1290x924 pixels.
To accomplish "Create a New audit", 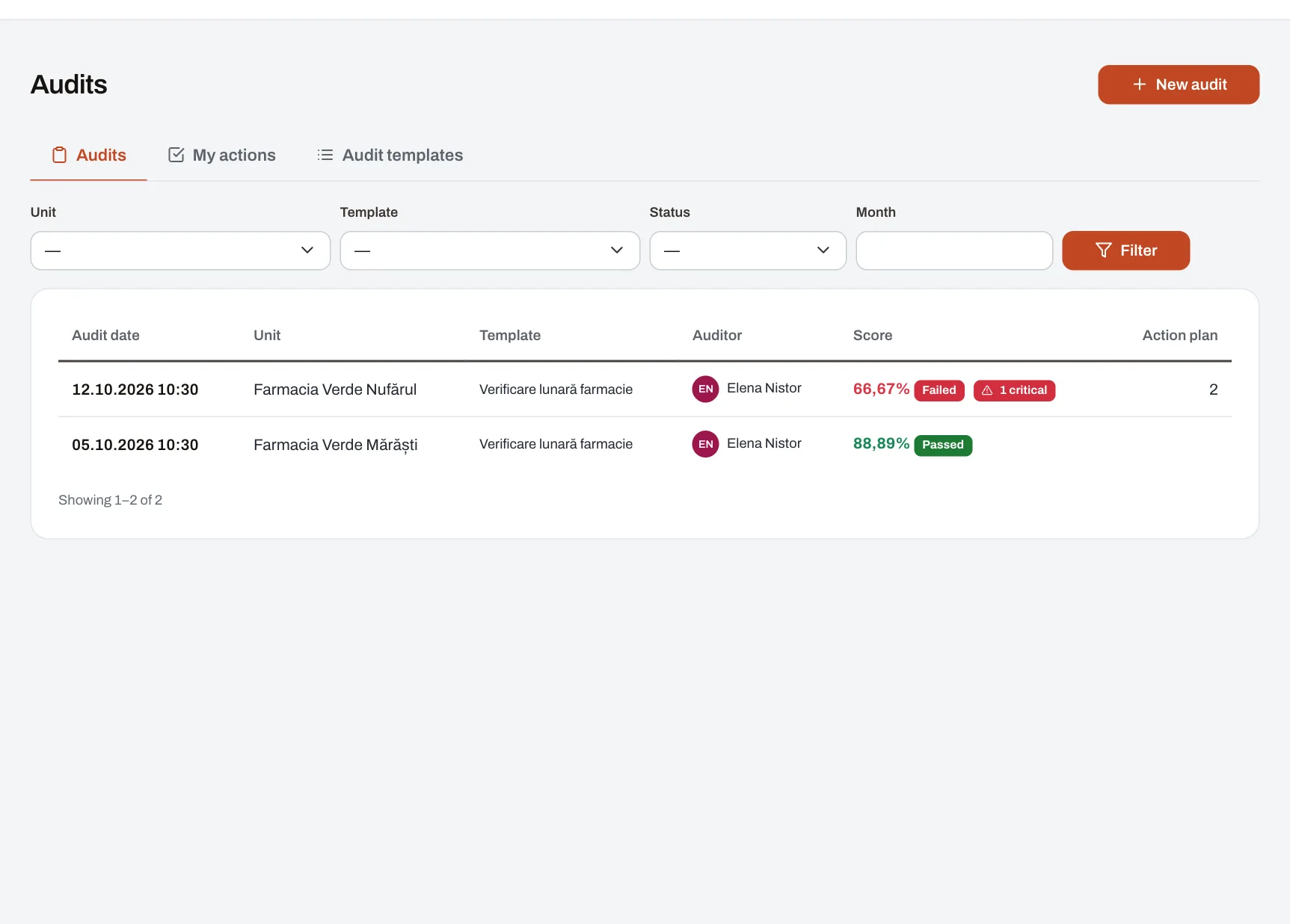I will coord(1179,84).
